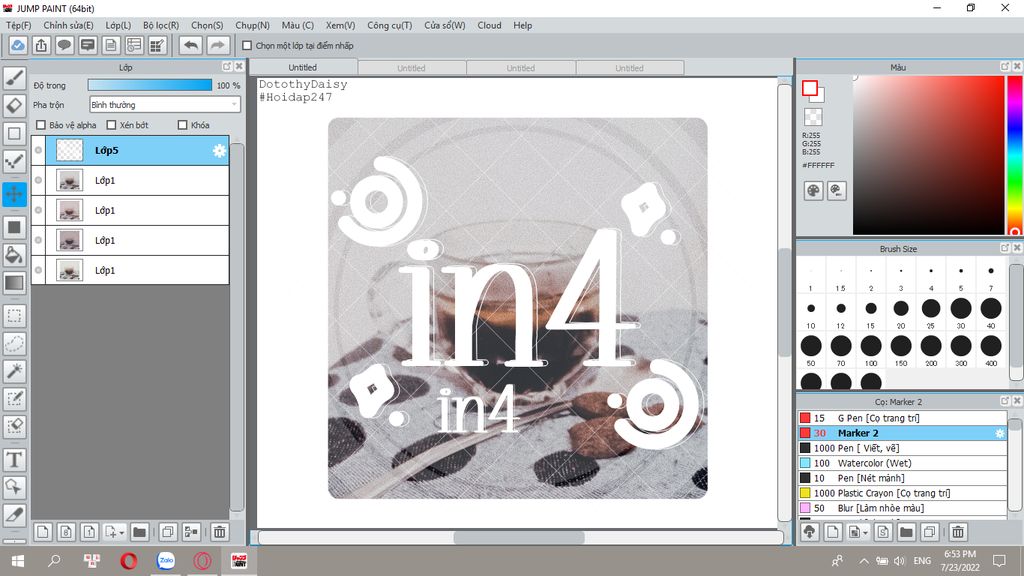Open the color palette icon in Màu panel

[x=813, y=191]
